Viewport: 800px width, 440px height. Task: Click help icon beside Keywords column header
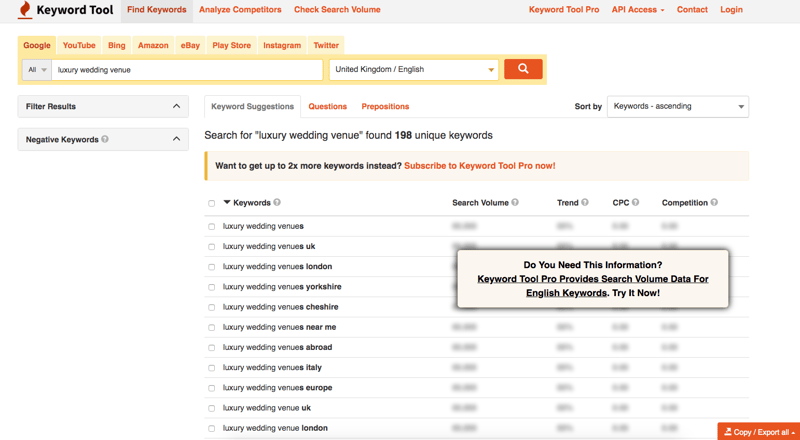point(277,202)
